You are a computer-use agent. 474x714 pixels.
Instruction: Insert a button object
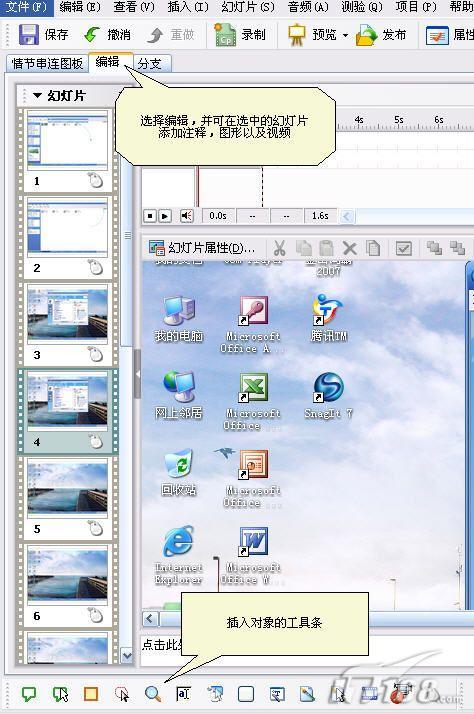(246, 694)
